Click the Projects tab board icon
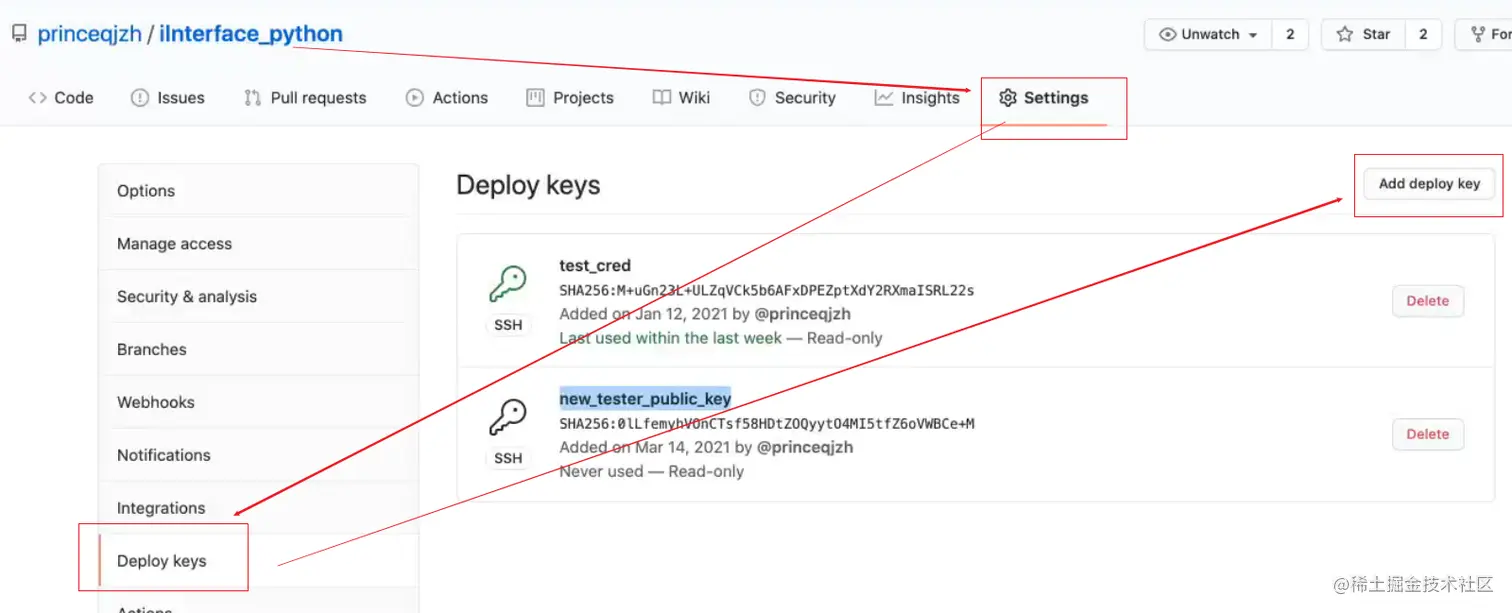This screenshot has width=1512, height=613. click(x=535, y=98)
